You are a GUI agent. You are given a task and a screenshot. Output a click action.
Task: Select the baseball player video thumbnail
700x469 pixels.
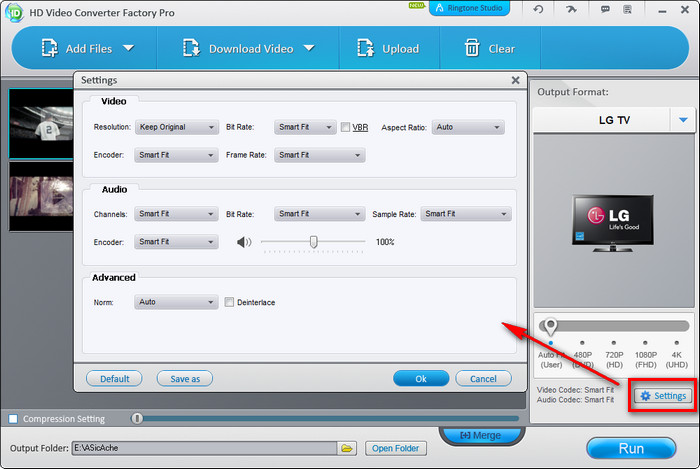click(x=42, y=124)
